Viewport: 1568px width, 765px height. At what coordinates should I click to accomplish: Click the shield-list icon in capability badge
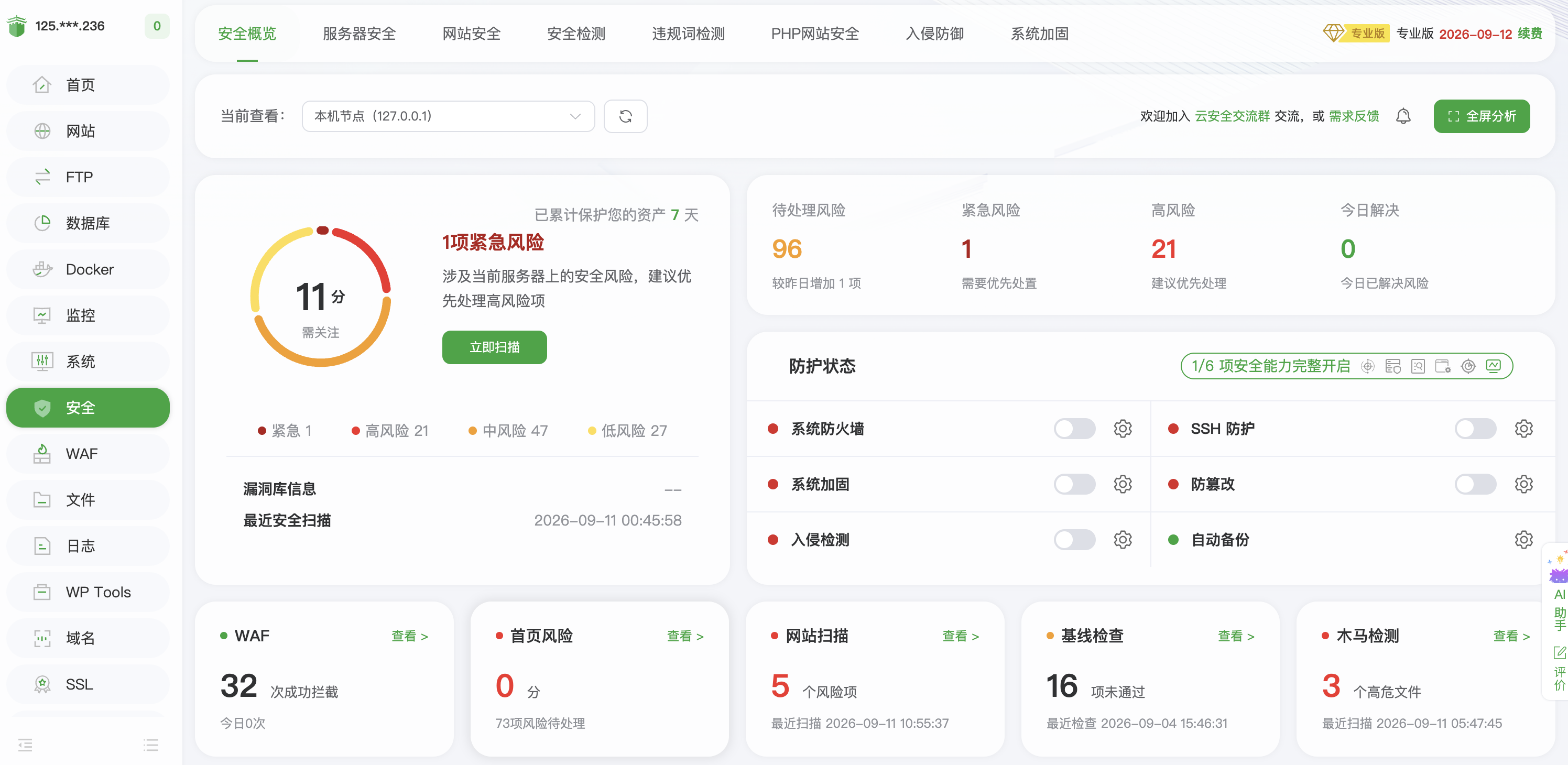click(1392, 366)
